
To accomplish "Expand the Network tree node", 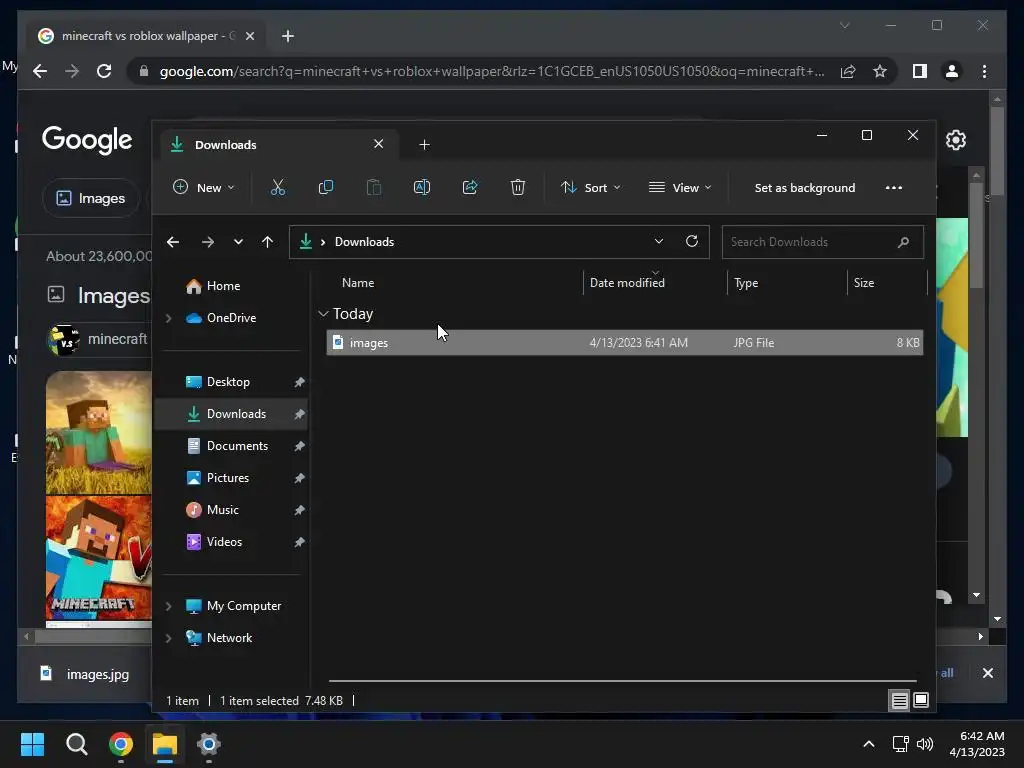I will (168, 638).
